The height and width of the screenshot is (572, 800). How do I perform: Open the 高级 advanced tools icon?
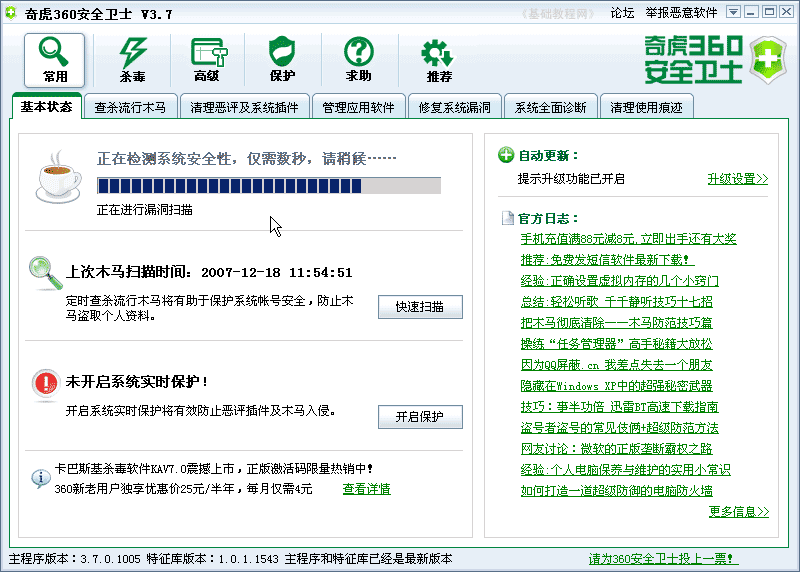click(x=208, y=60)
